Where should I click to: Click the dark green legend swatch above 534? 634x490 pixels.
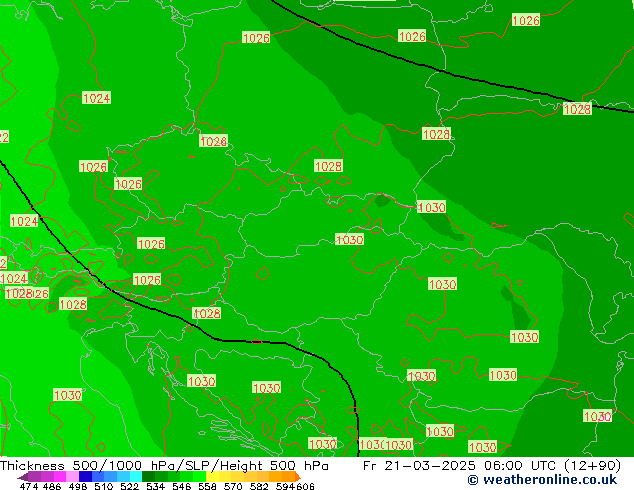click(x=152, y=477)
